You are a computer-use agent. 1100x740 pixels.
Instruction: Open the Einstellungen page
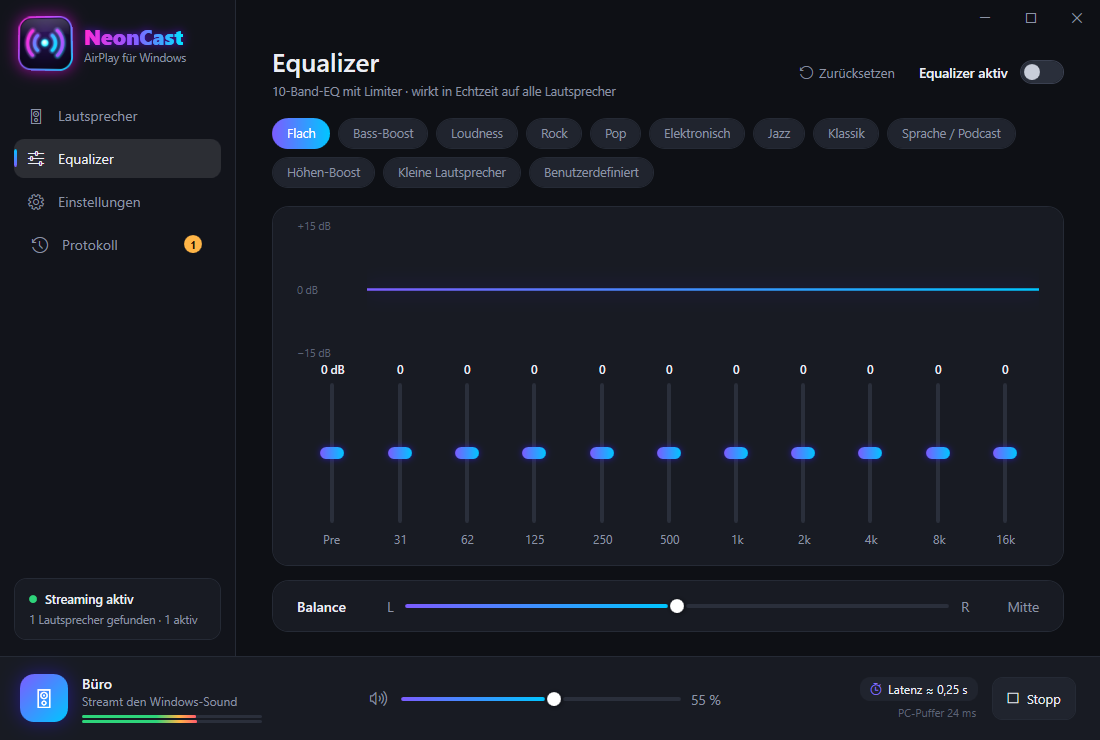pyautogui.click(x=117, y=202)
